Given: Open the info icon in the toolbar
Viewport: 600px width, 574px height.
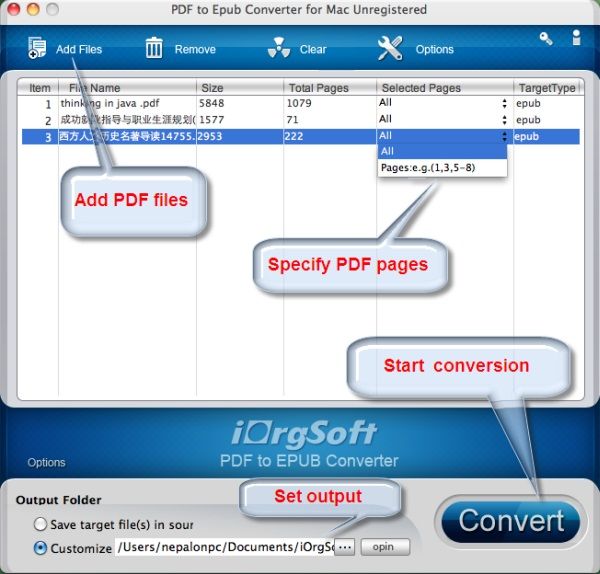Looking at the screenshot, I should [x=577, y=38].
